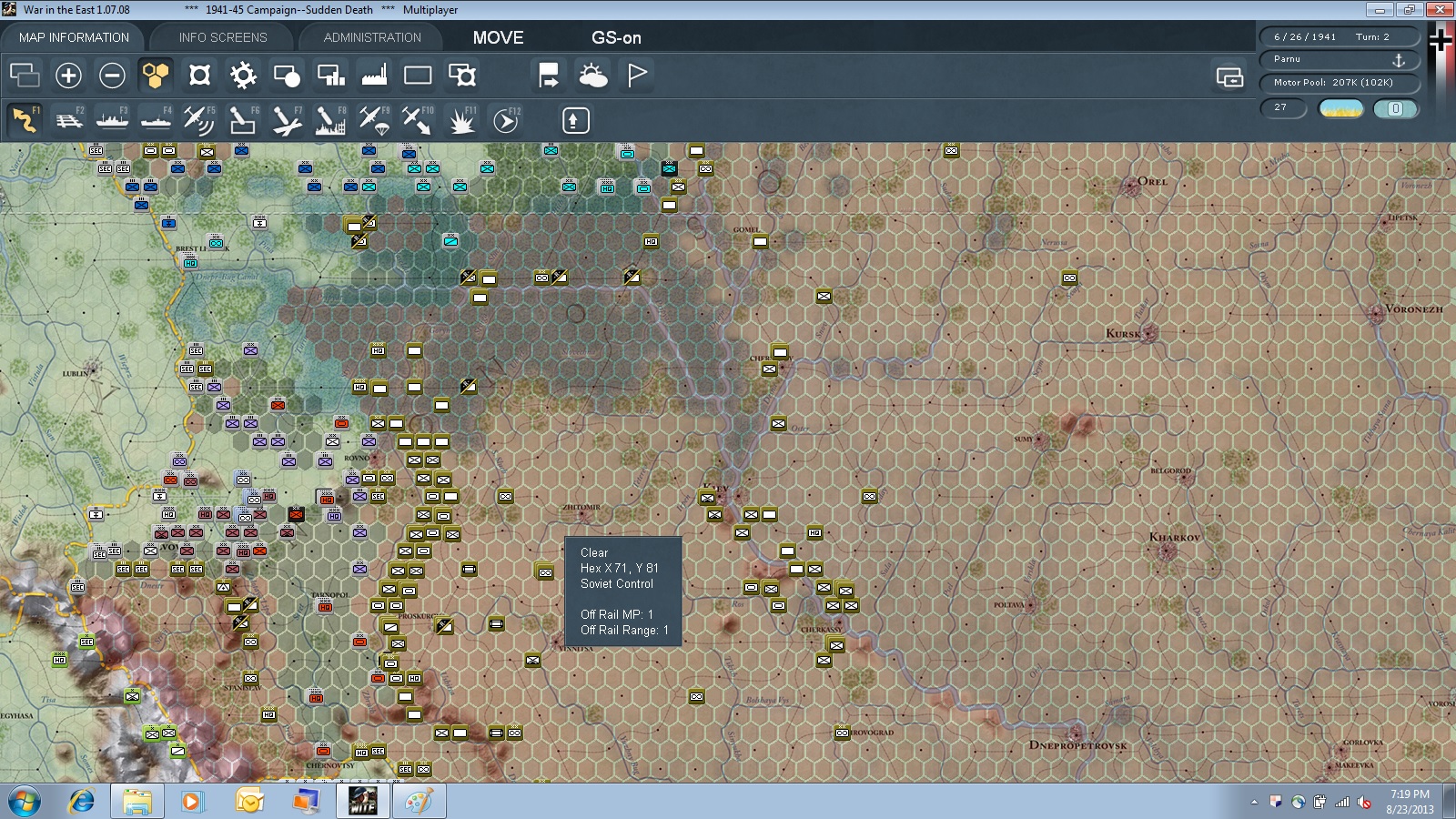1456x819 pixels.
Task: Select the F7 bomb-over-aircraft mode
Action: [287, 119]
